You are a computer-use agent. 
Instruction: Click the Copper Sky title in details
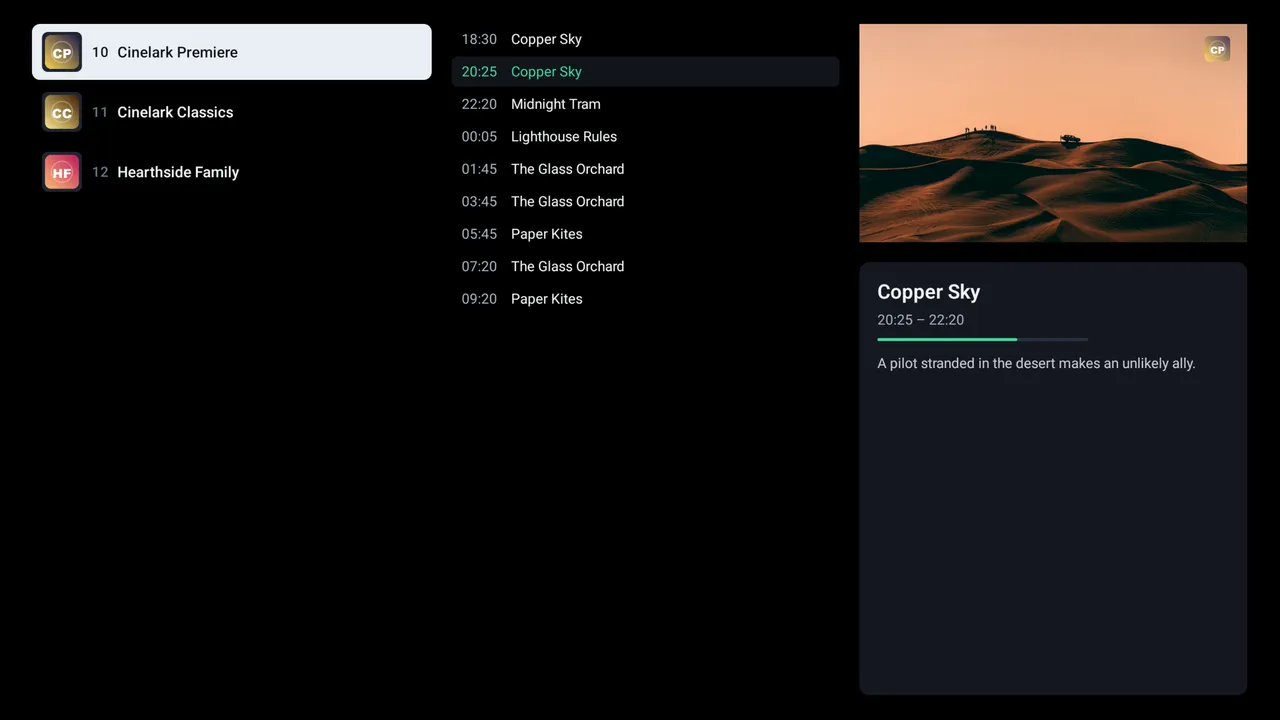[928, 292]
